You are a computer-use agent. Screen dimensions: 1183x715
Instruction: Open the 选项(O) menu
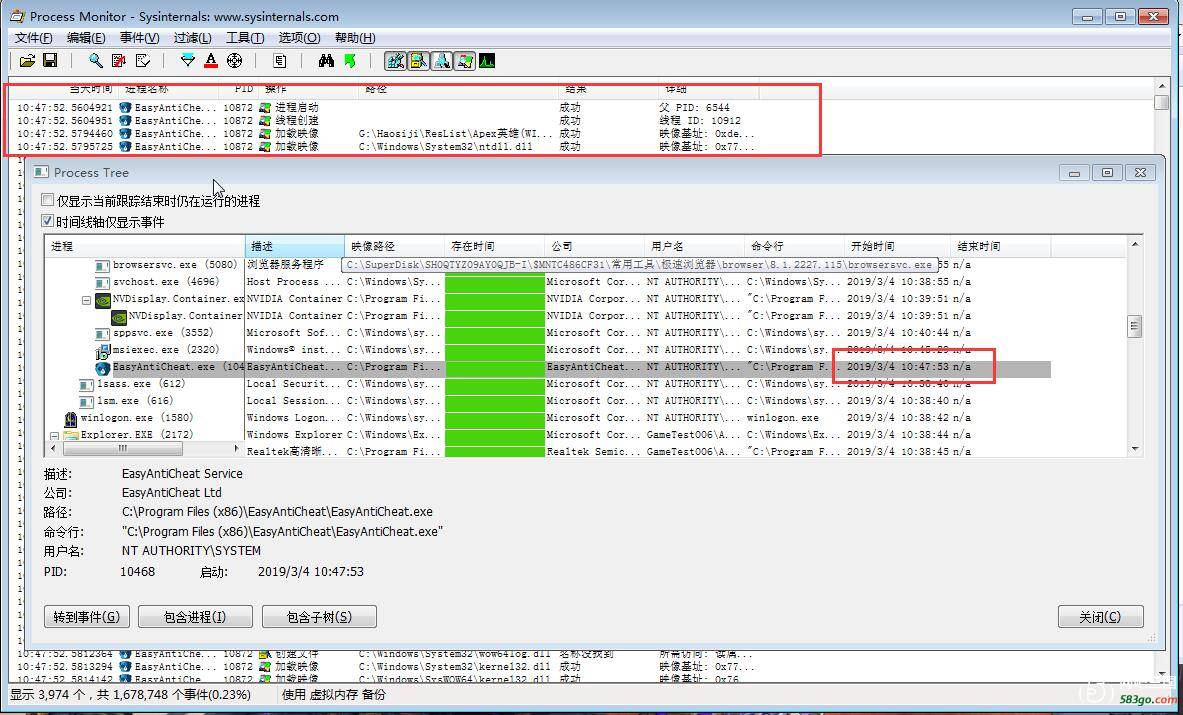300,38
